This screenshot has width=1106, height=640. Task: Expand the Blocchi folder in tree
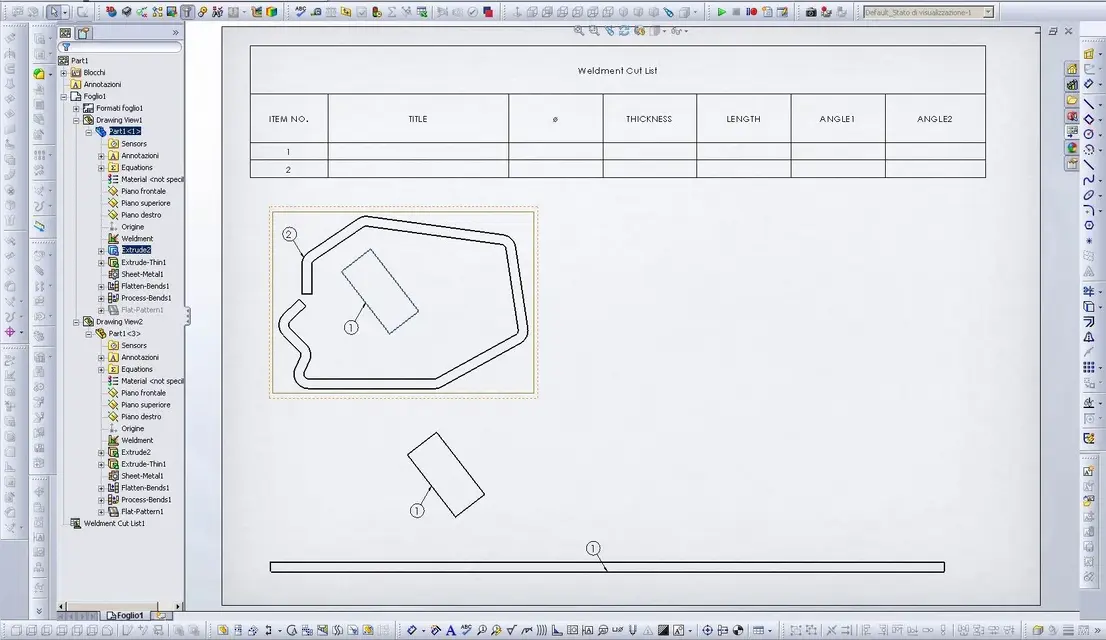64,73
